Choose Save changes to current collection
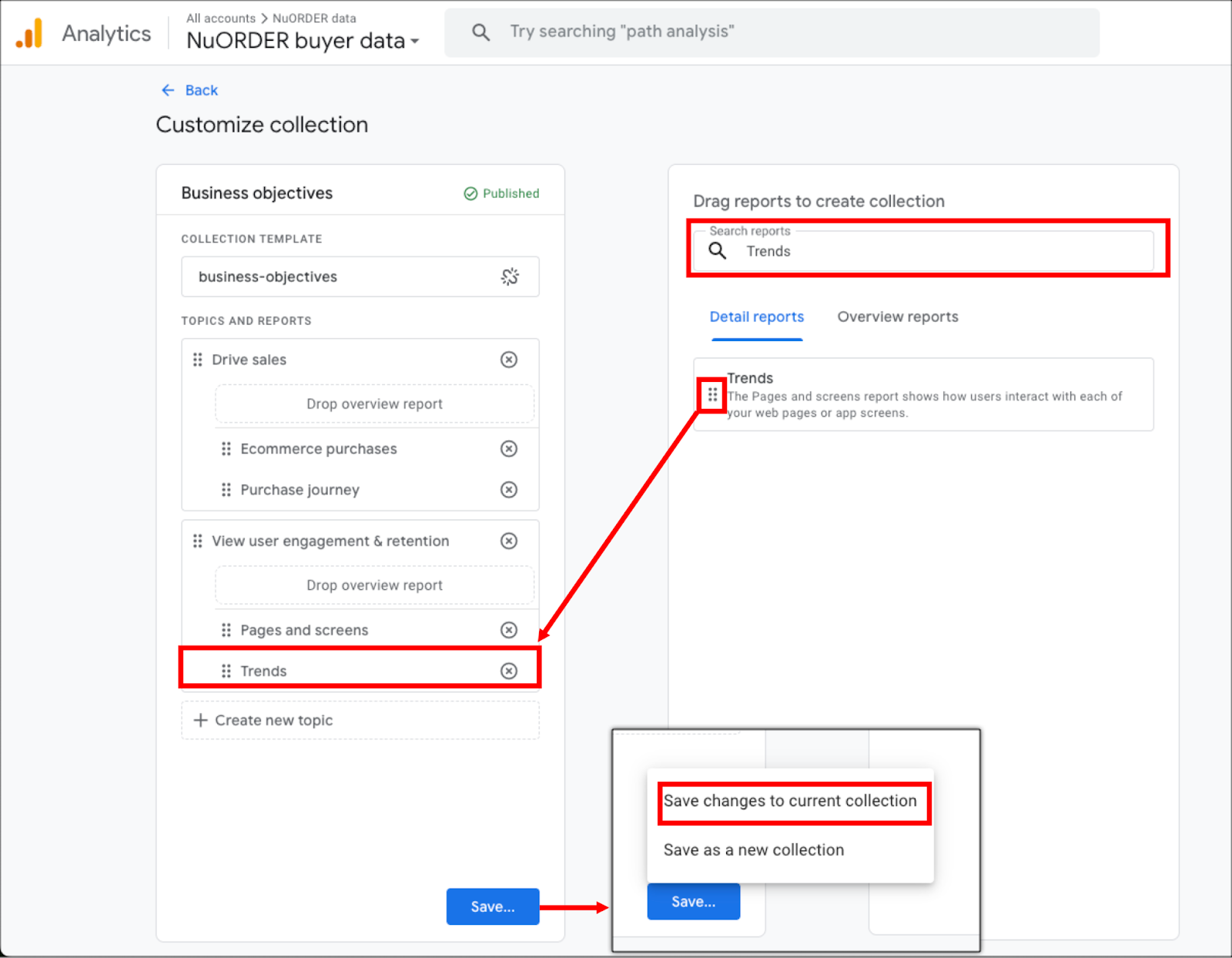This screenshot has width=1232, height=958. 790,801
